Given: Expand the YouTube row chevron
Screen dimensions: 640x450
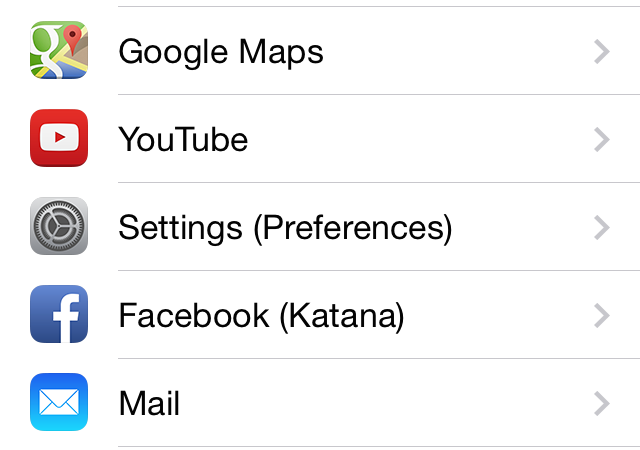Looking at the screenshot, I should coord(602,140).
